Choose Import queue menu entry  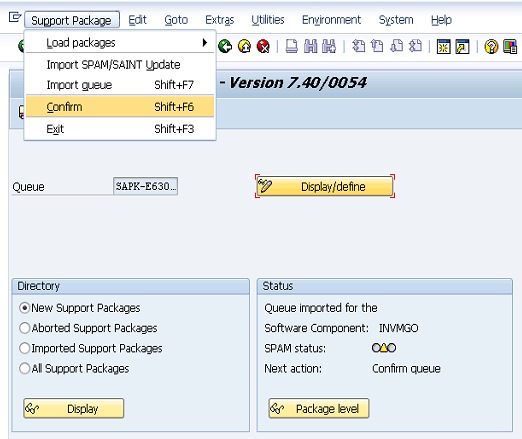point(120,85)
